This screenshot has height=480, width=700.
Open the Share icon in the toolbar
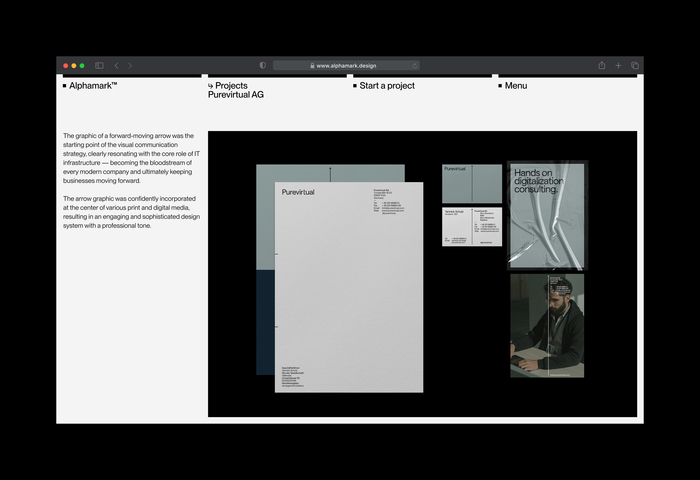click(602, 65)
